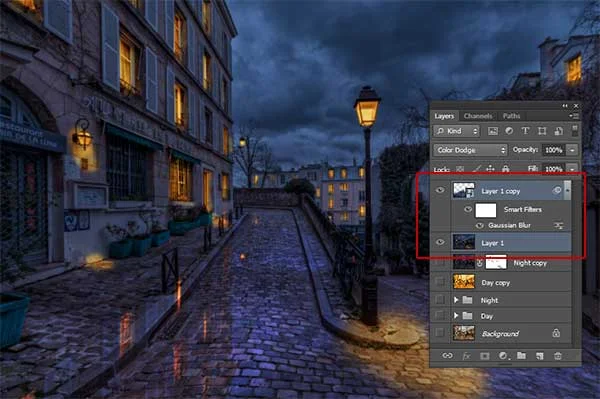Select the 'Gaussian Blur' filter entry

click(x=509, y=226)
